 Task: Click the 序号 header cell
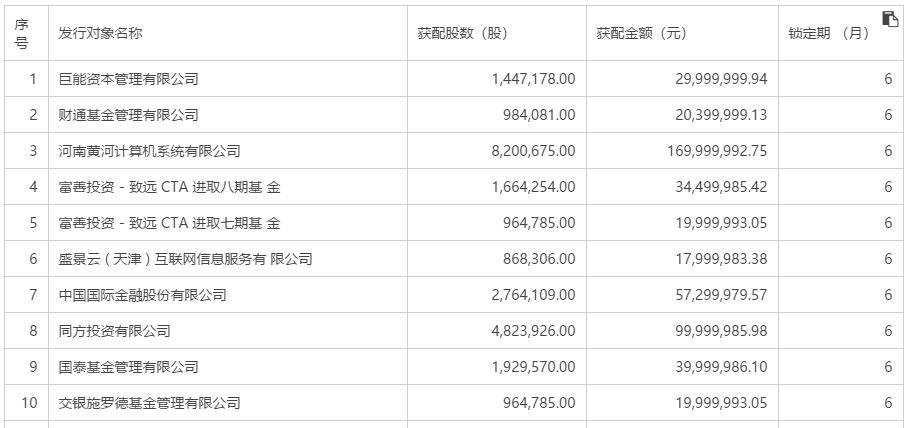click(22, 33)
